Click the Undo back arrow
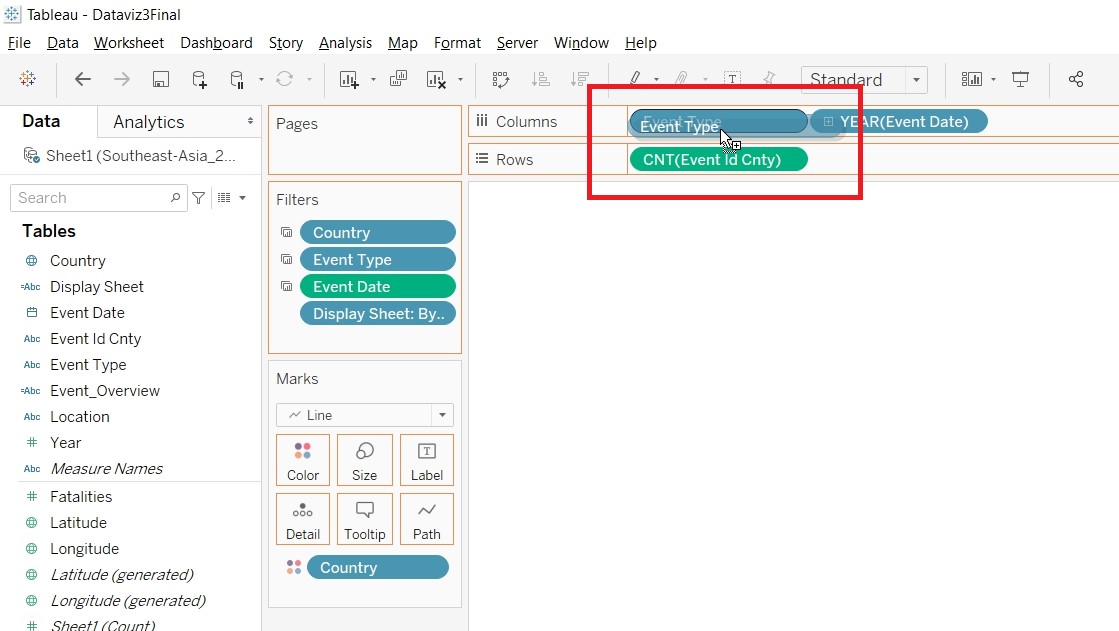 click(x=83, y=80)
